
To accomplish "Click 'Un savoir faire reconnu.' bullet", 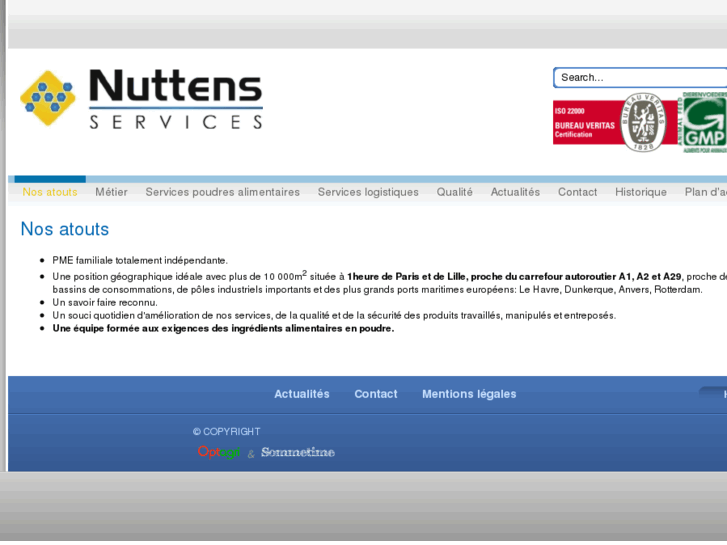I will pos(105,302).
